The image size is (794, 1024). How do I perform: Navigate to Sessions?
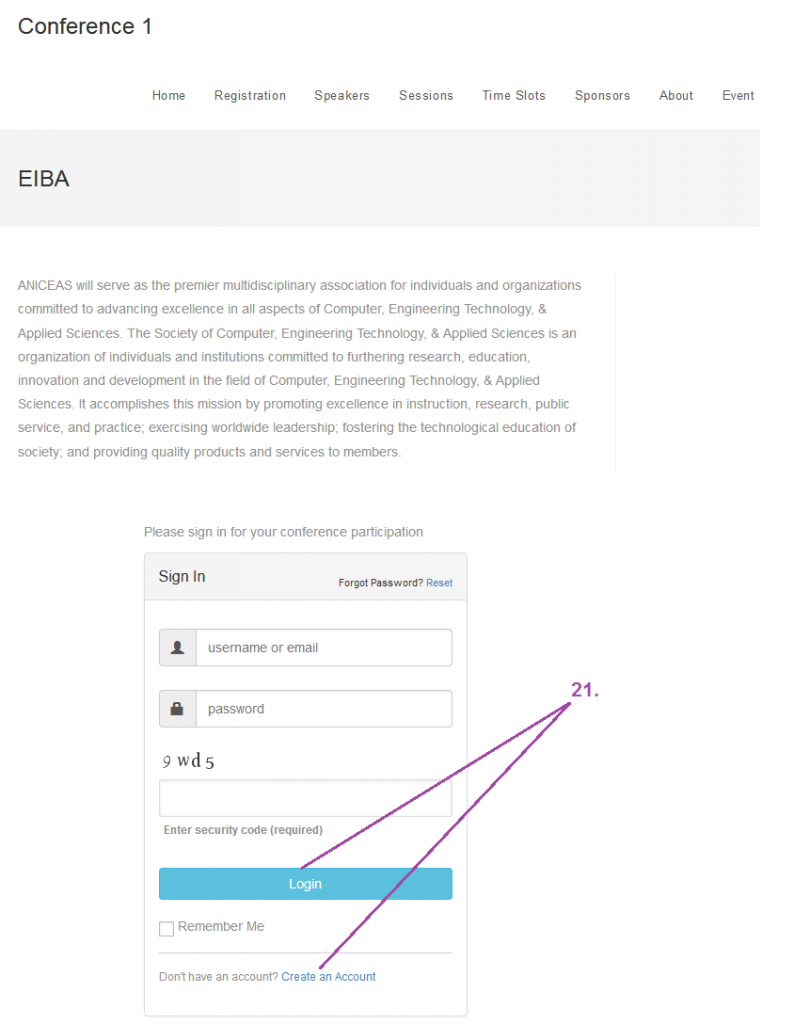tap(426, 95)
